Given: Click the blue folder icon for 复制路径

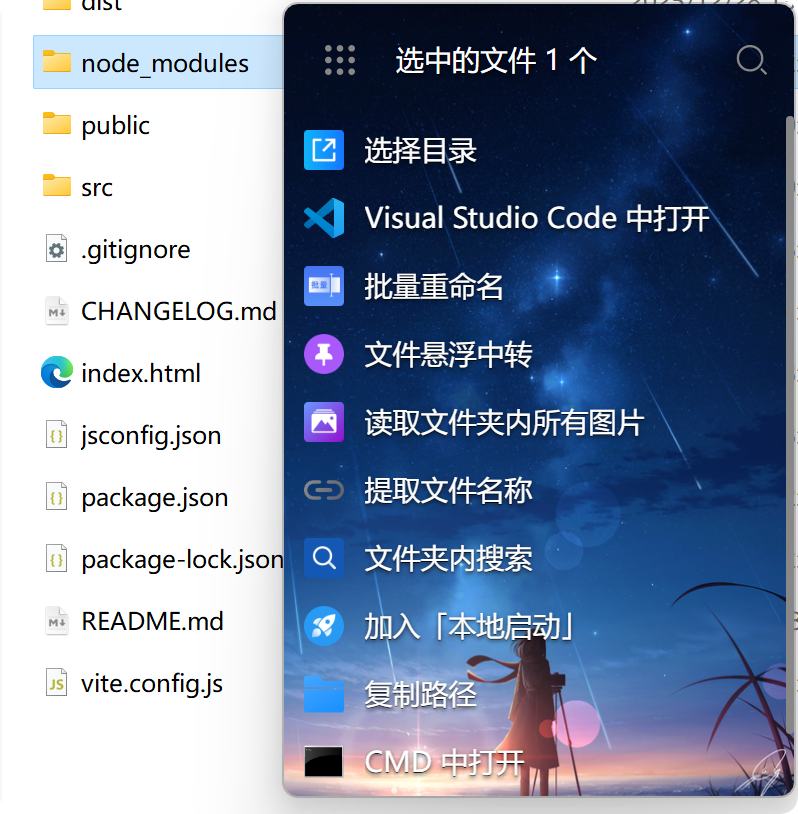Looking at the screenshot, I should point(323,694).
